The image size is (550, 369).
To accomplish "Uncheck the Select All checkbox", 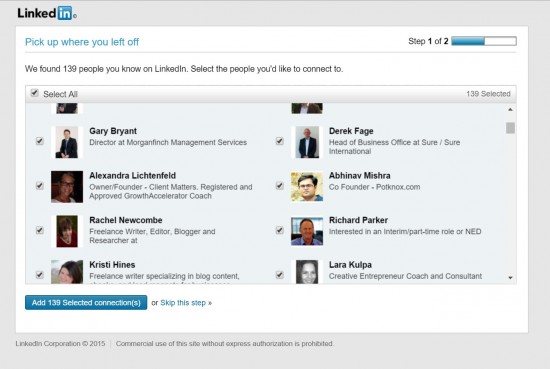I will point(34,93).
